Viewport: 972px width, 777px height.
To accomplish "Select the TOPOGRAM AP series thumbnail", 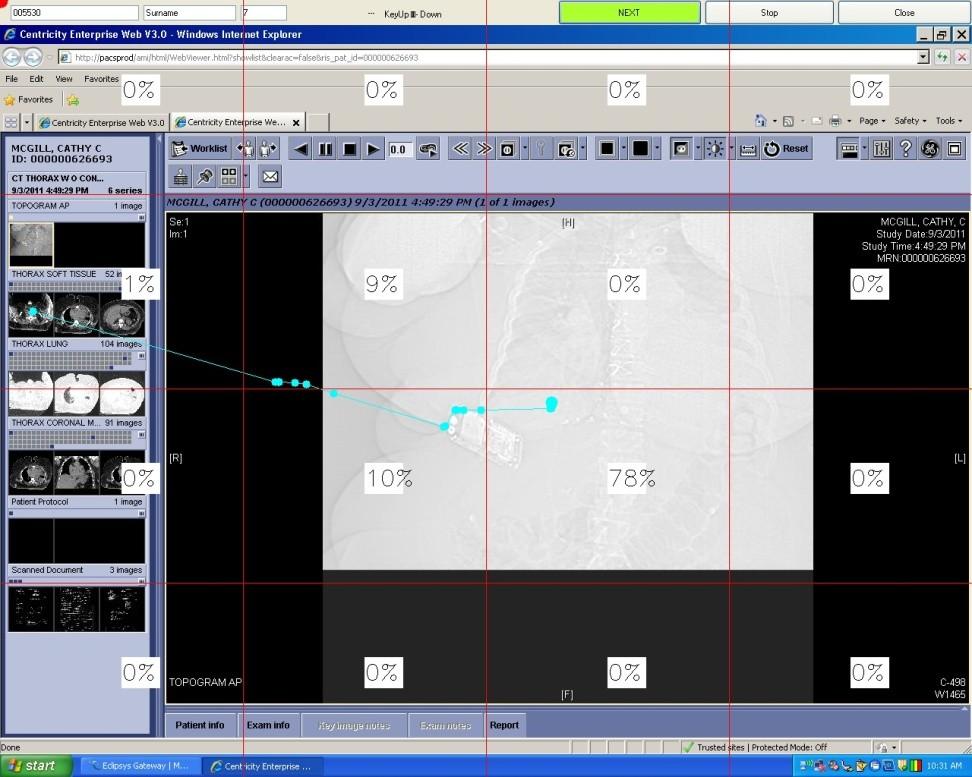I will point(31,244).
